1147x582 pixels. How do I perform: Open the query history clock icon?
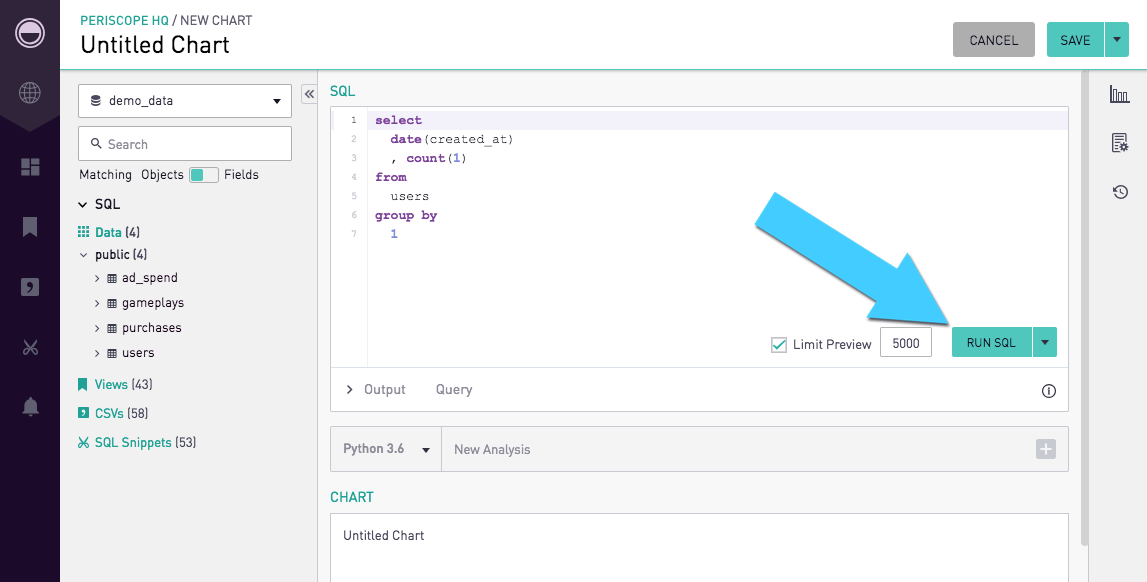coord(1120,192)
